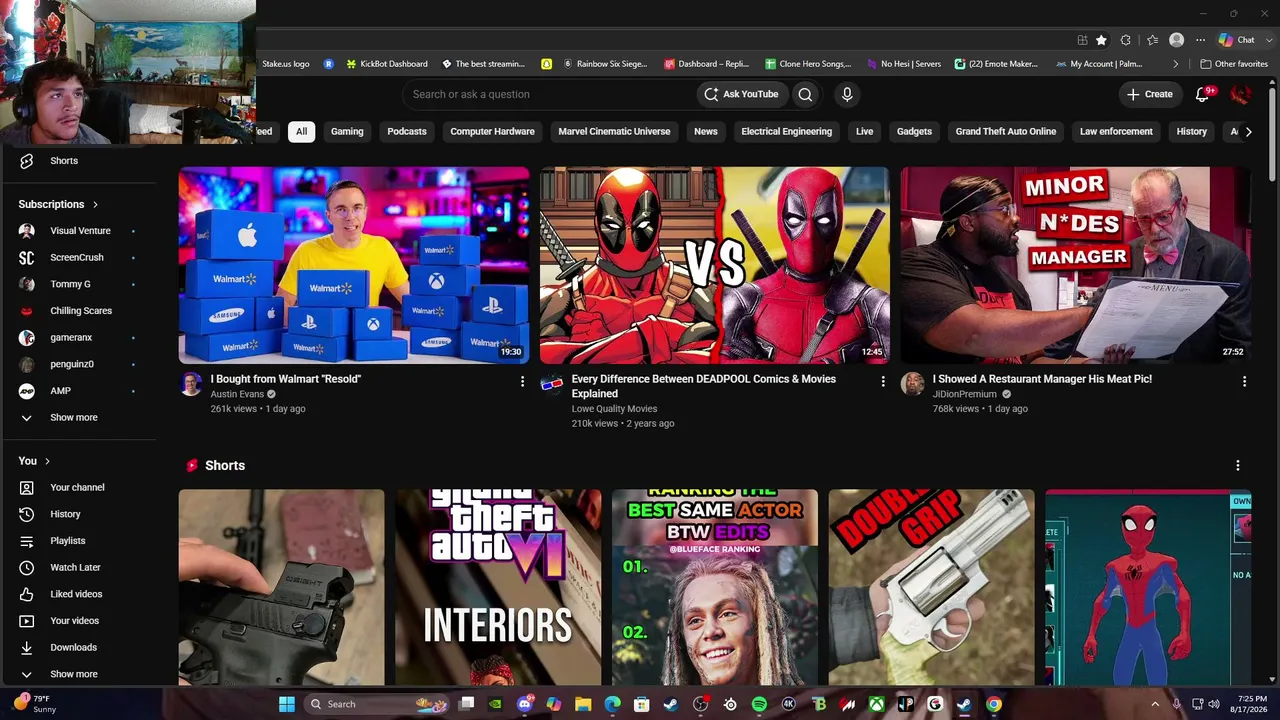Screen dimensions: 1280x720
Task: Select the All category chip
Action: pos(301,132)
